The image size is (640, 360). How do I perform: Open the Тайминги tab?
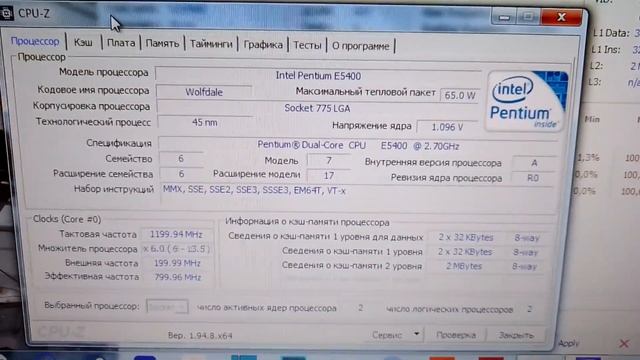pos(211,44)
